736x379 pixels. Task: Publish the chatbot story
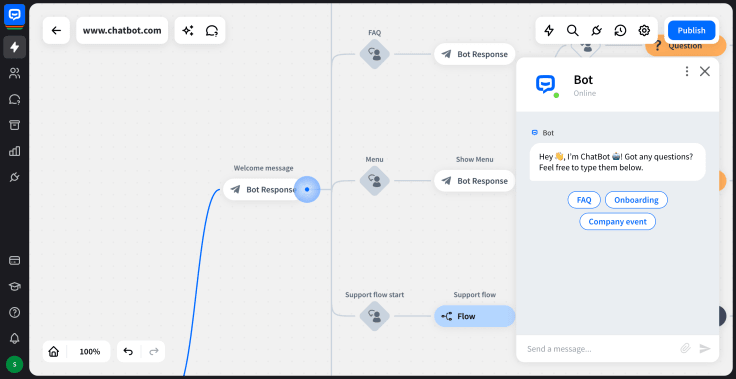[x=691, y=31]
